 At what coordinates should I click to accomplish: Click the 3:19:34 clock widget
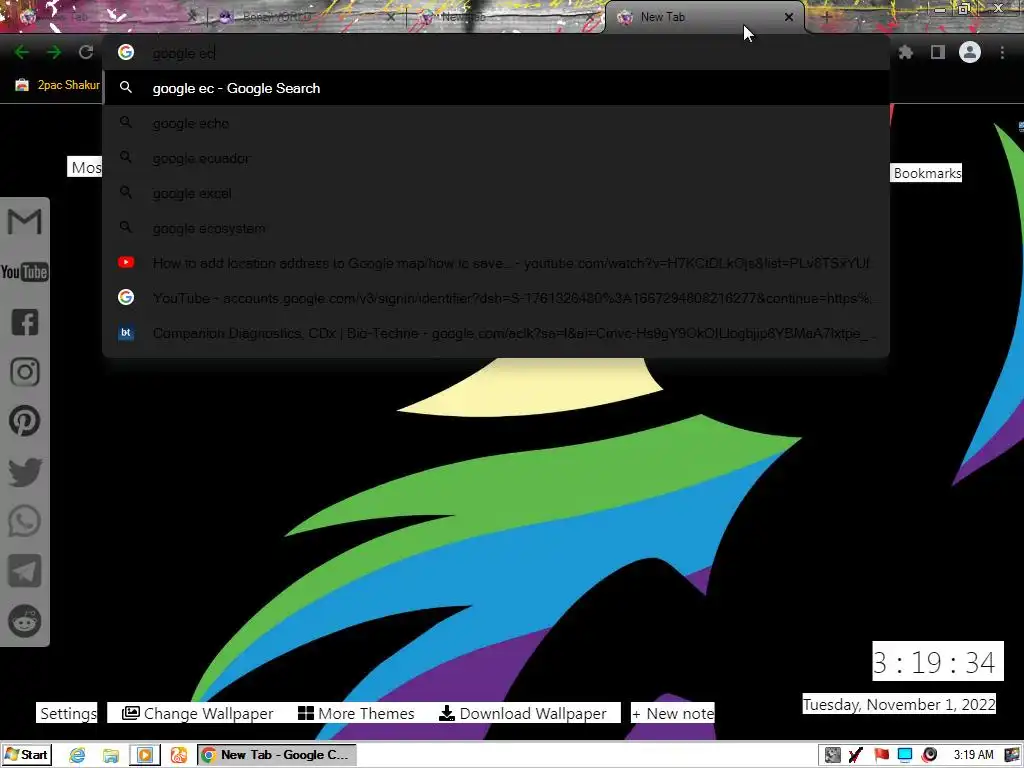pos(938,662)
